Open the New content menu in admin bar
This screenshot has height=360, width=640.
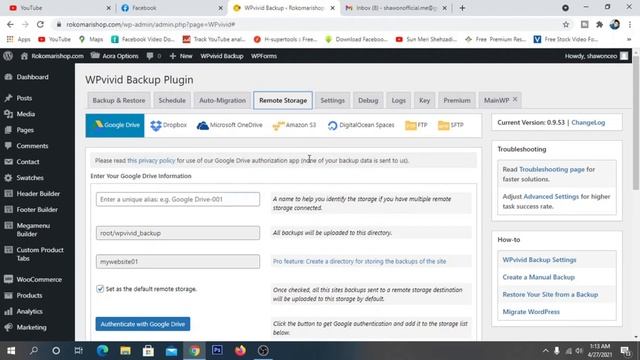(x=181, y=56)
